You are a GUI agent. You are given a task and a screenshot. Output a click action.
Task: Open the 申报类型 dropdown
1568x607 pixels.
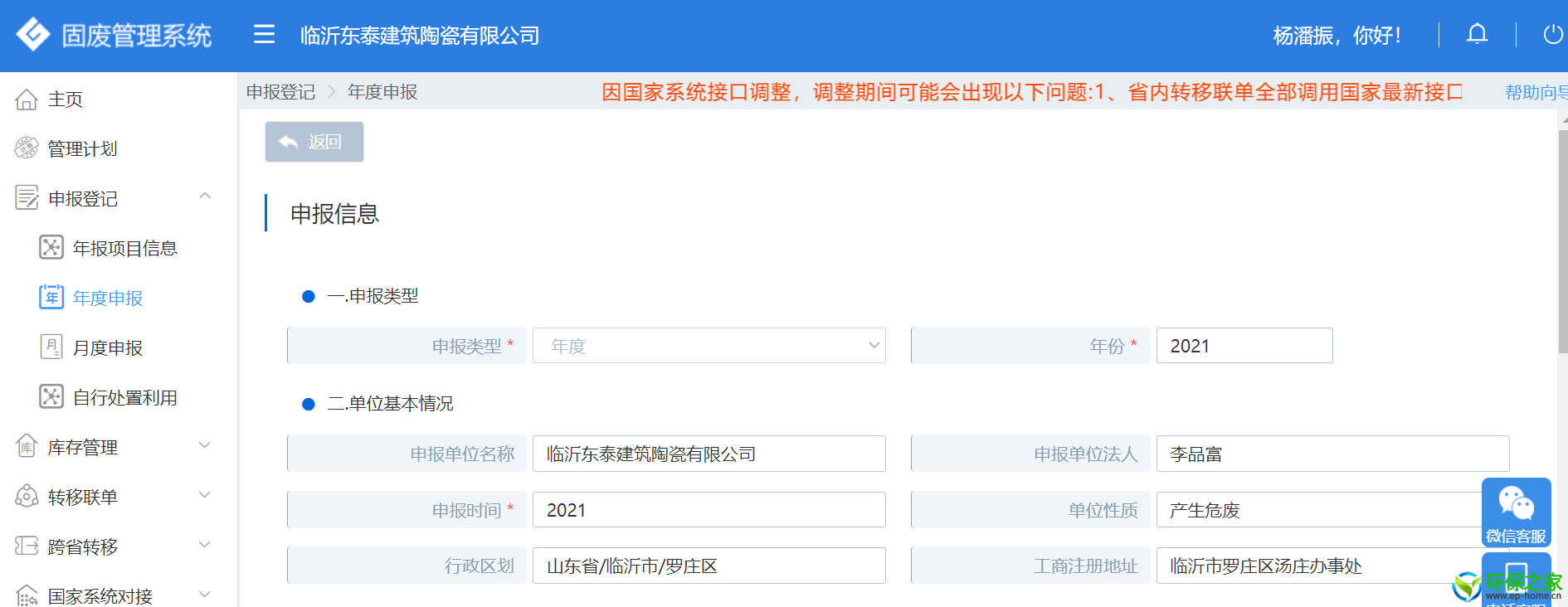point(709,346)
